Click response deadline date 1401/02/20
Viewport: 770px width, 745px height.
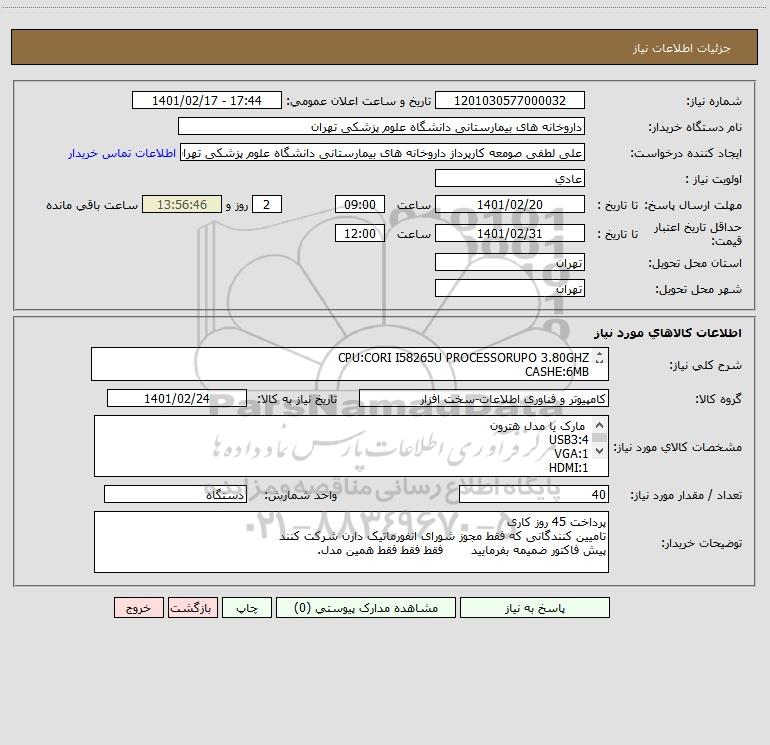coord(510,204)
